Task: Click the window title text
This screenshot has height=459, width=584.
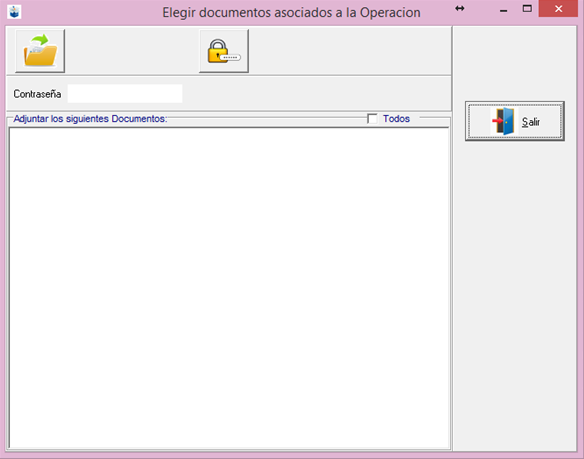Action: coord(291,12)
